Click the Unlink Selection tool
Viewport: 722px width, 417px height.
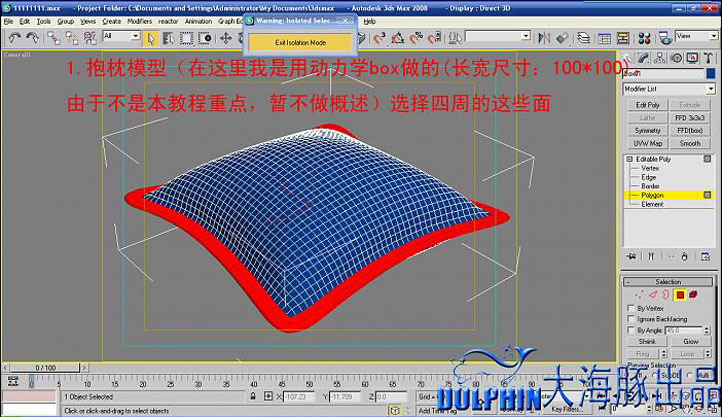[x=72, y=38]
